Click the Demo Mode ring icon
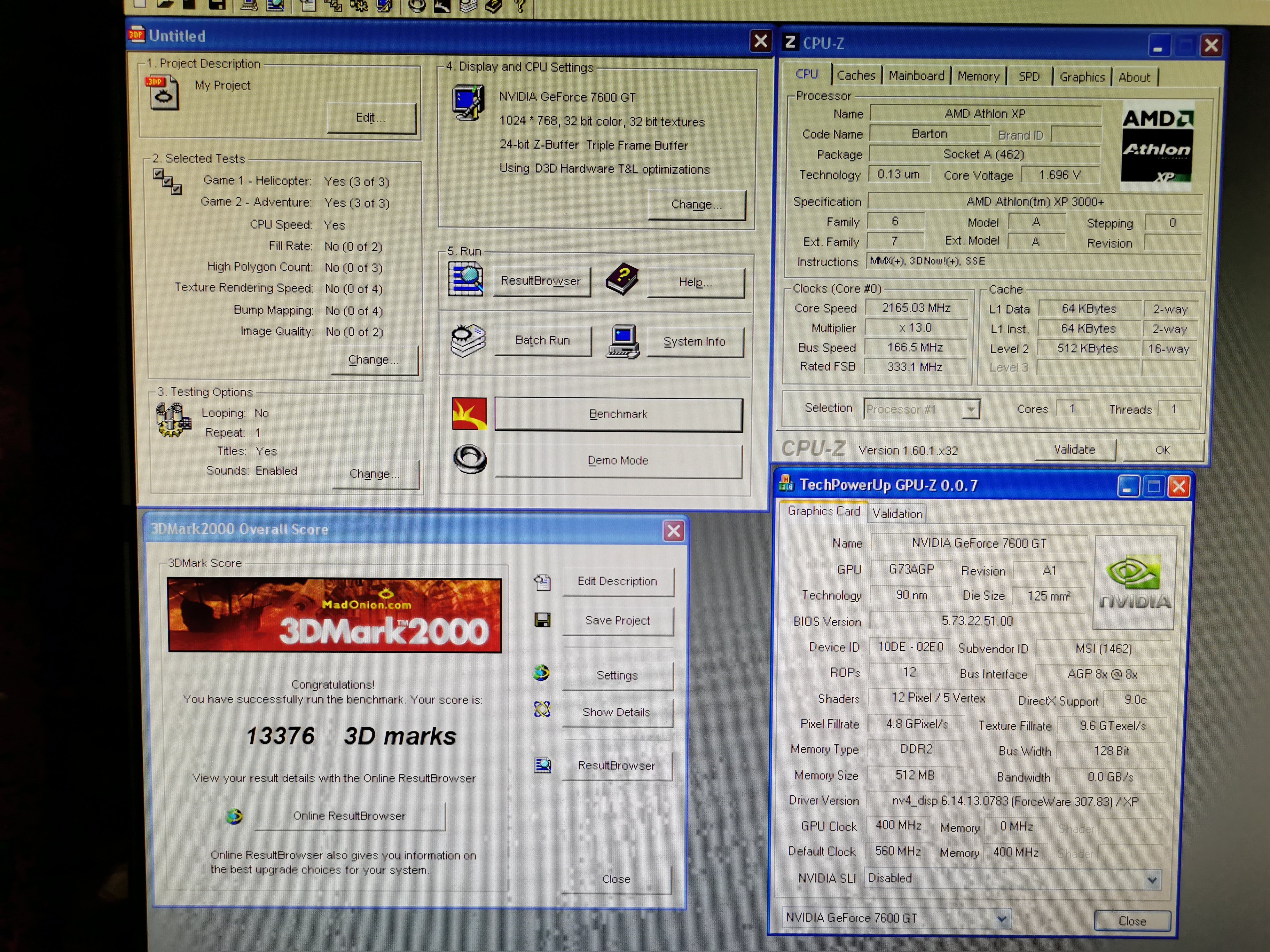 470,459
